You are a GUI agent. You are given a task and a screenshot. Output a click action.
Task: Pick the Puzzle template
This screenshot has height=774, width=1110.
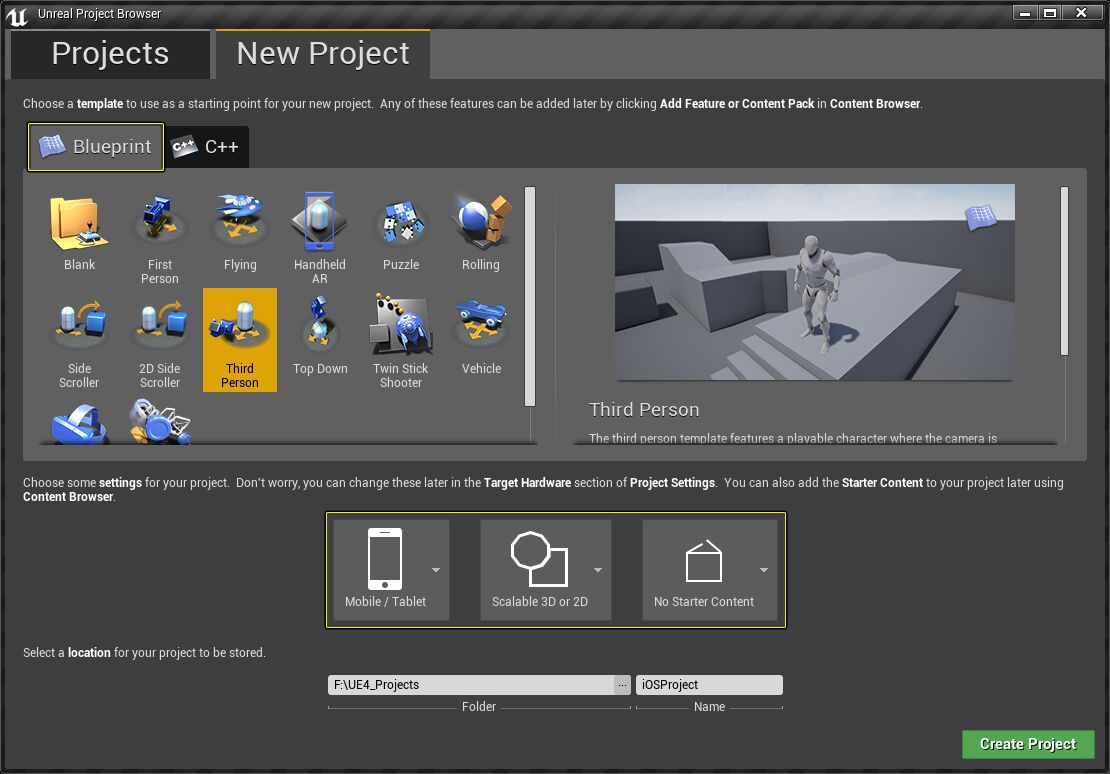coord(400,230)
